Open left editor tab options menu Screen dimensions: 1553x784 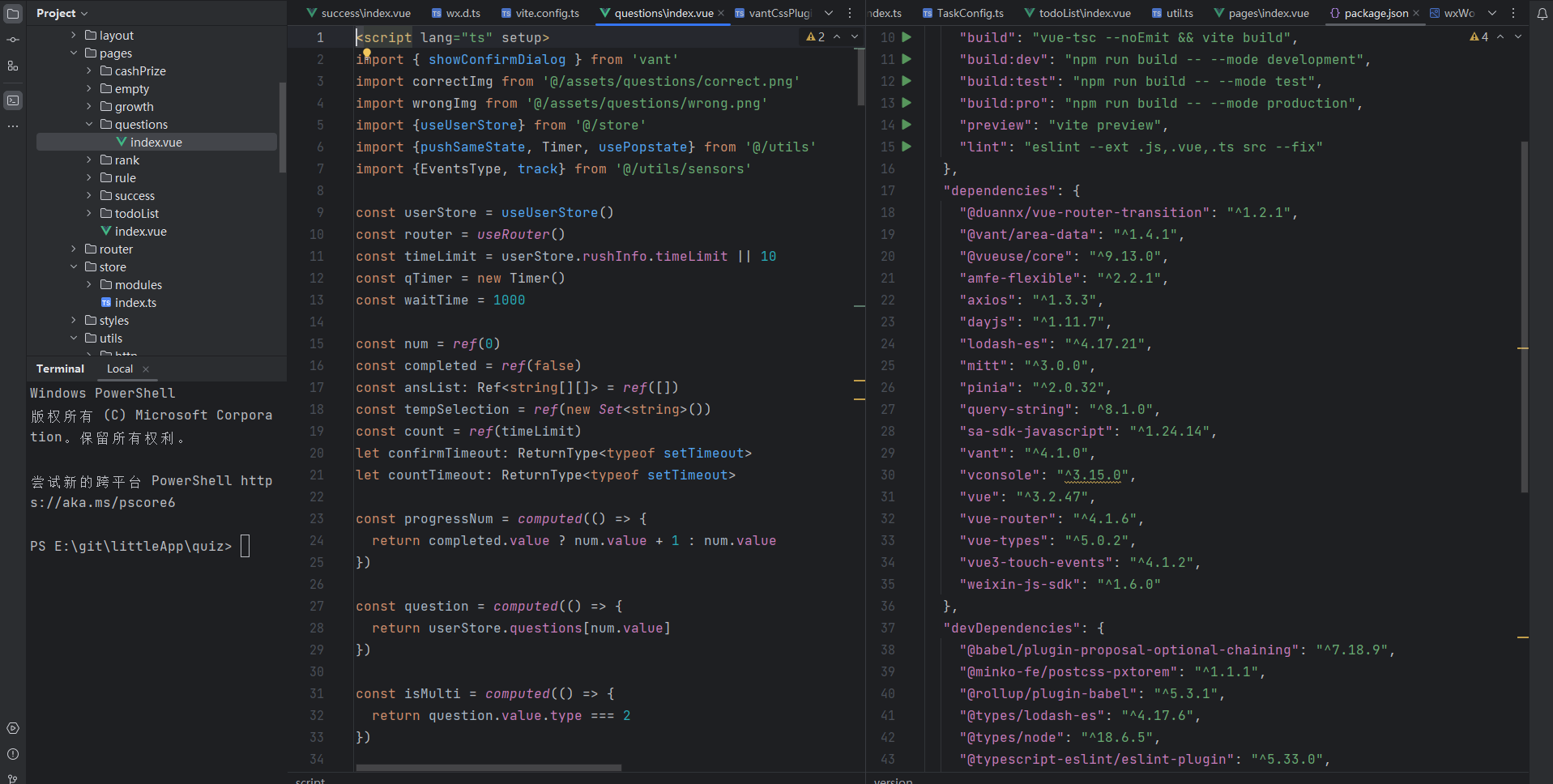(849, 13)
